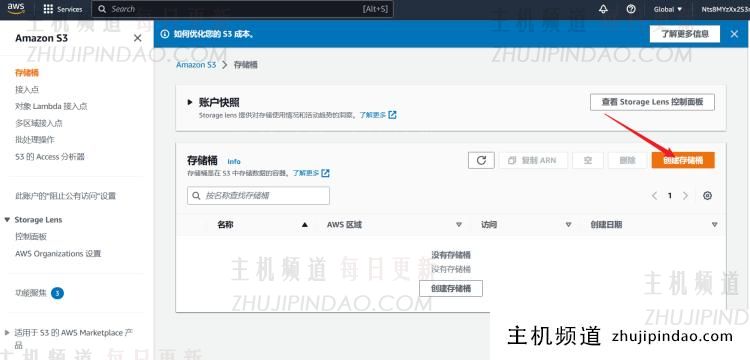This screenshot has height=360, width=750.
Task: Open 对象 Lambda 接入点 in sidebar
Action: [51, 106]
